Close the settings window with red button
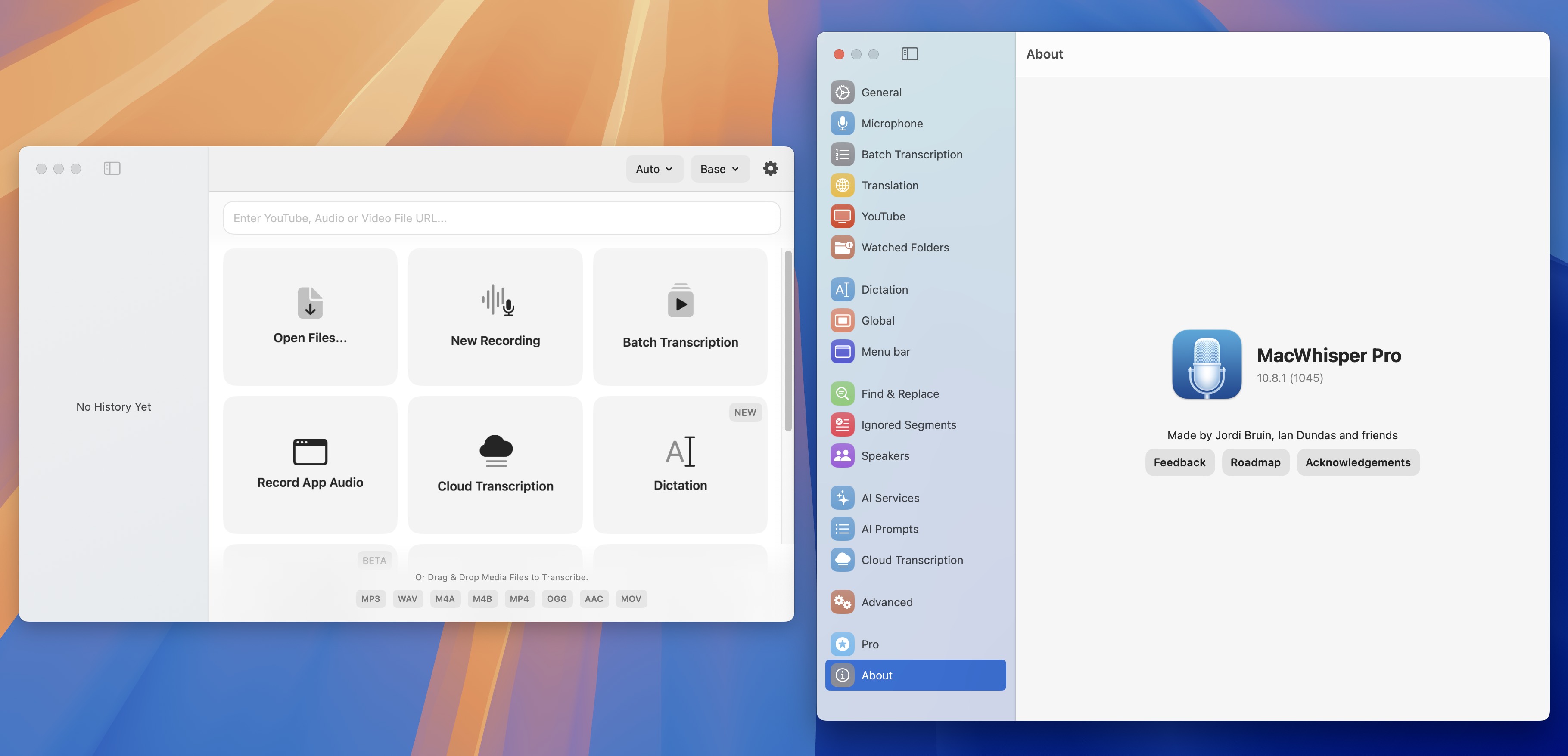1568x756 pixels. point(839,54)
